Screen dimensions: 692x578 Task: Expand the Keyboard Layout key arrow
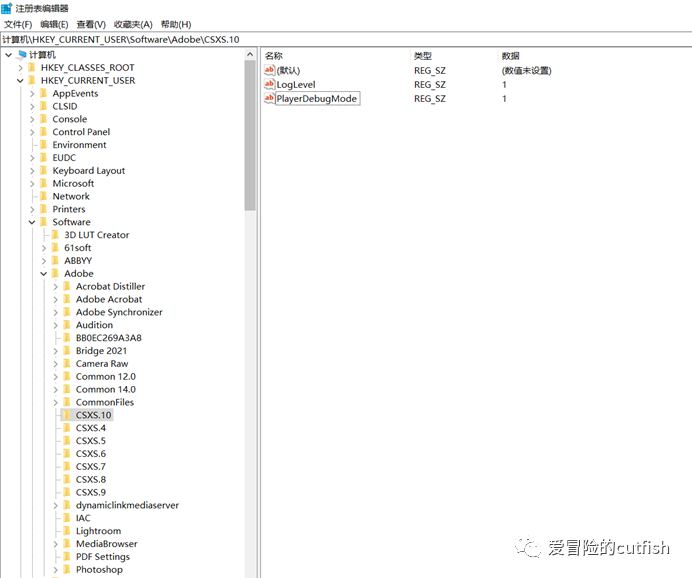[x=32, y=170]
